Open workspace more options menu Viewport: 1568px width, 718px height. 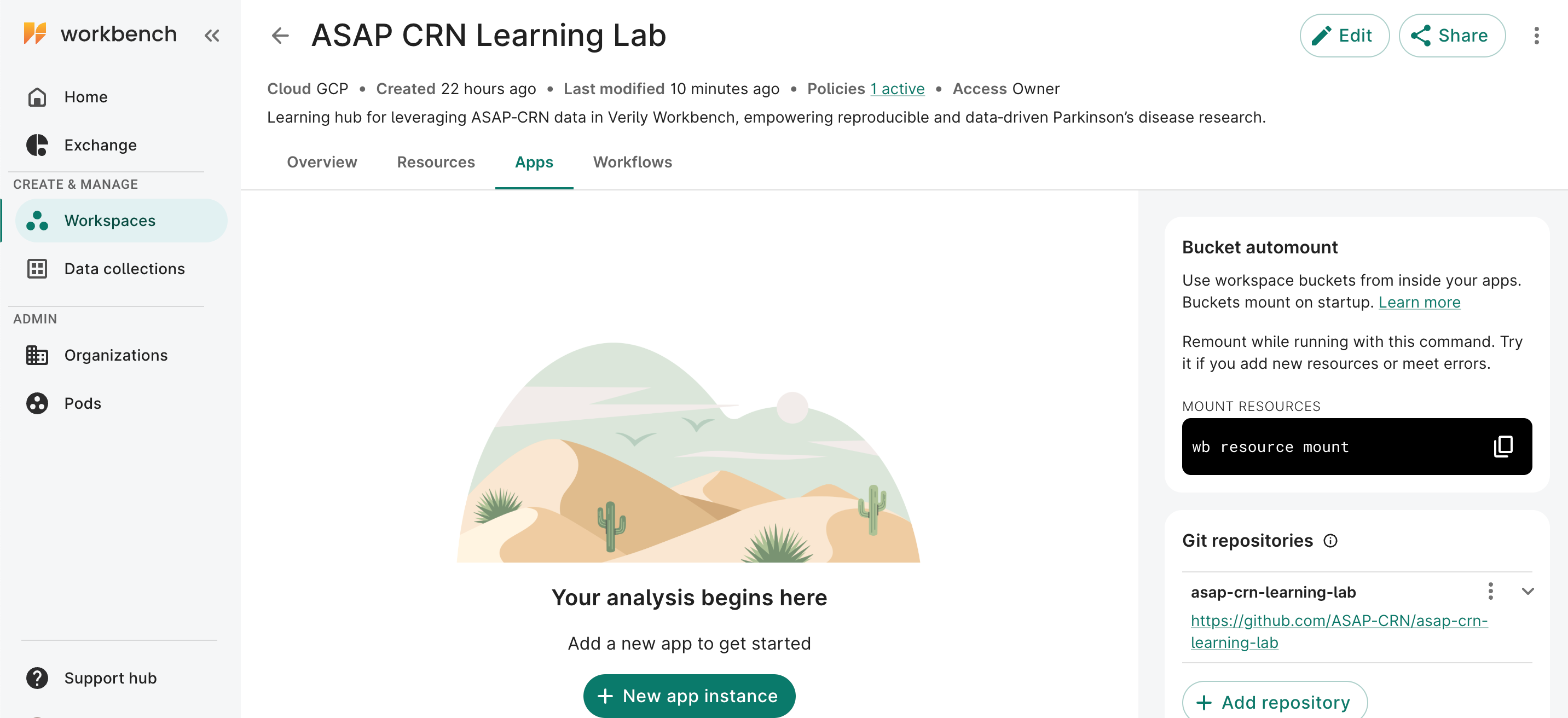[x=1536, y=35]
